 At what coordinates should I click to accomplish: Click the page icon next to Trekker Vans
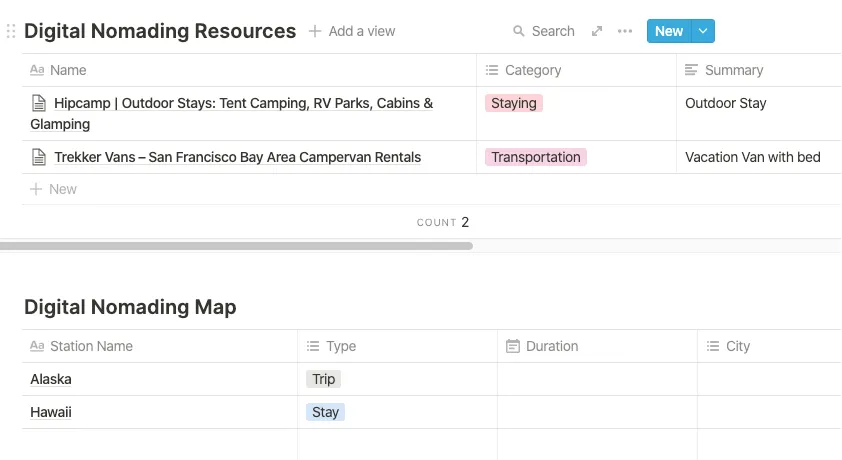coord(39,157)
